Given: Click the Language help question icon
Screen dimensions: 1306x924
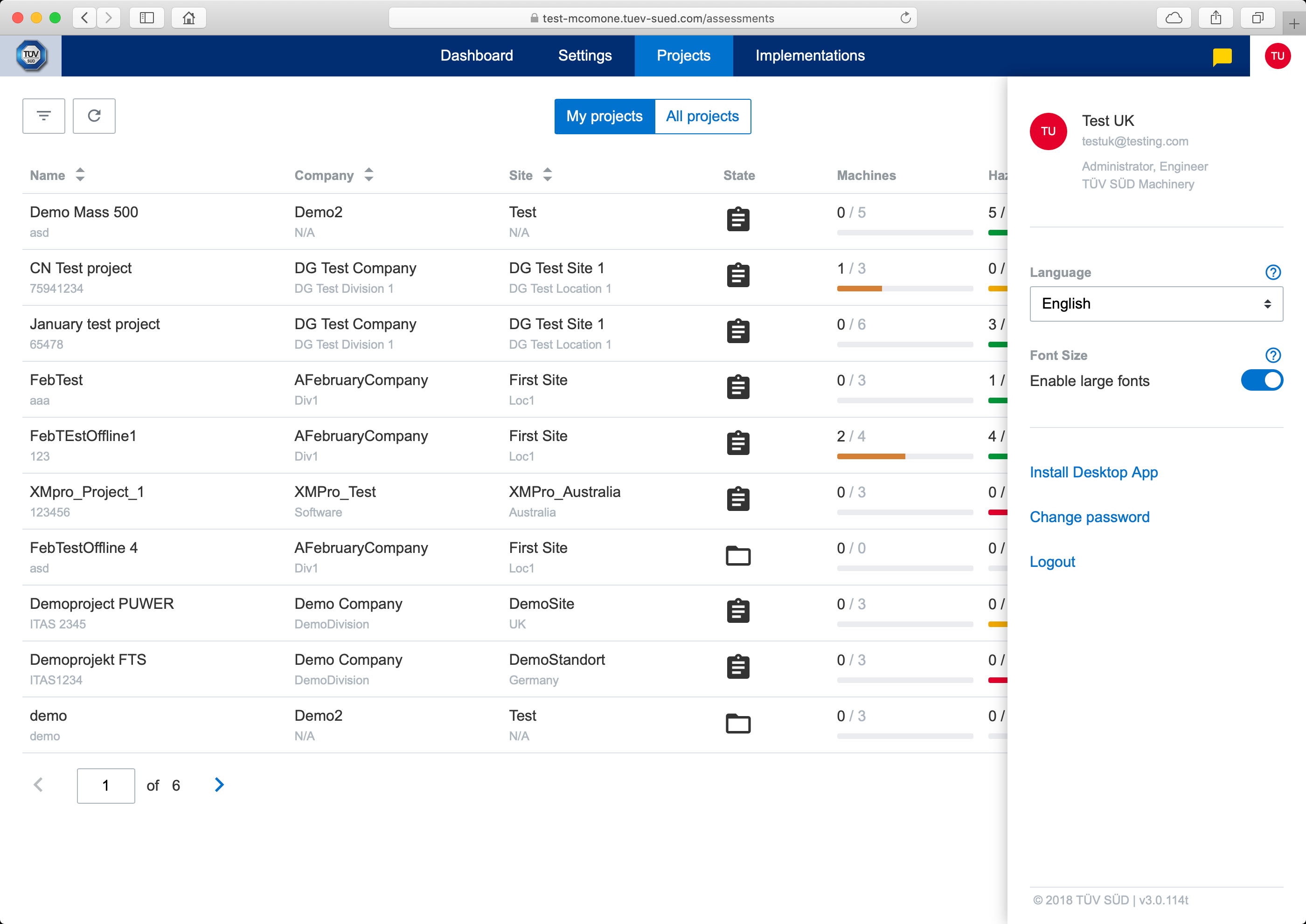Looking at the screenshot, I should [x=1272, y=273].
